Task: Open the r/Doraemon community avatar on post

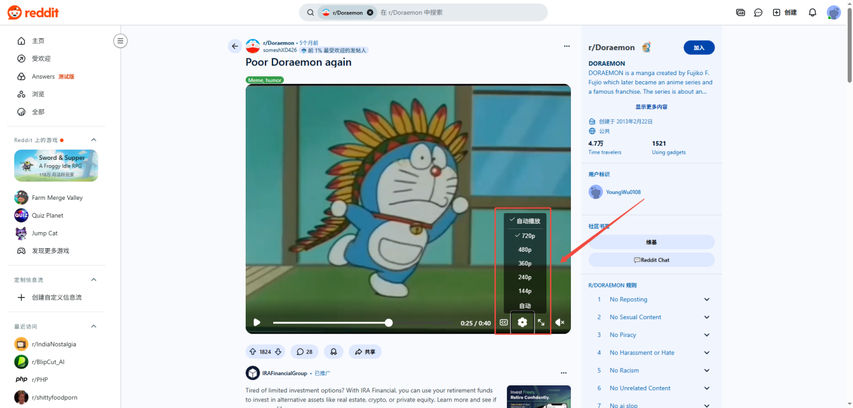Action: 252,46
